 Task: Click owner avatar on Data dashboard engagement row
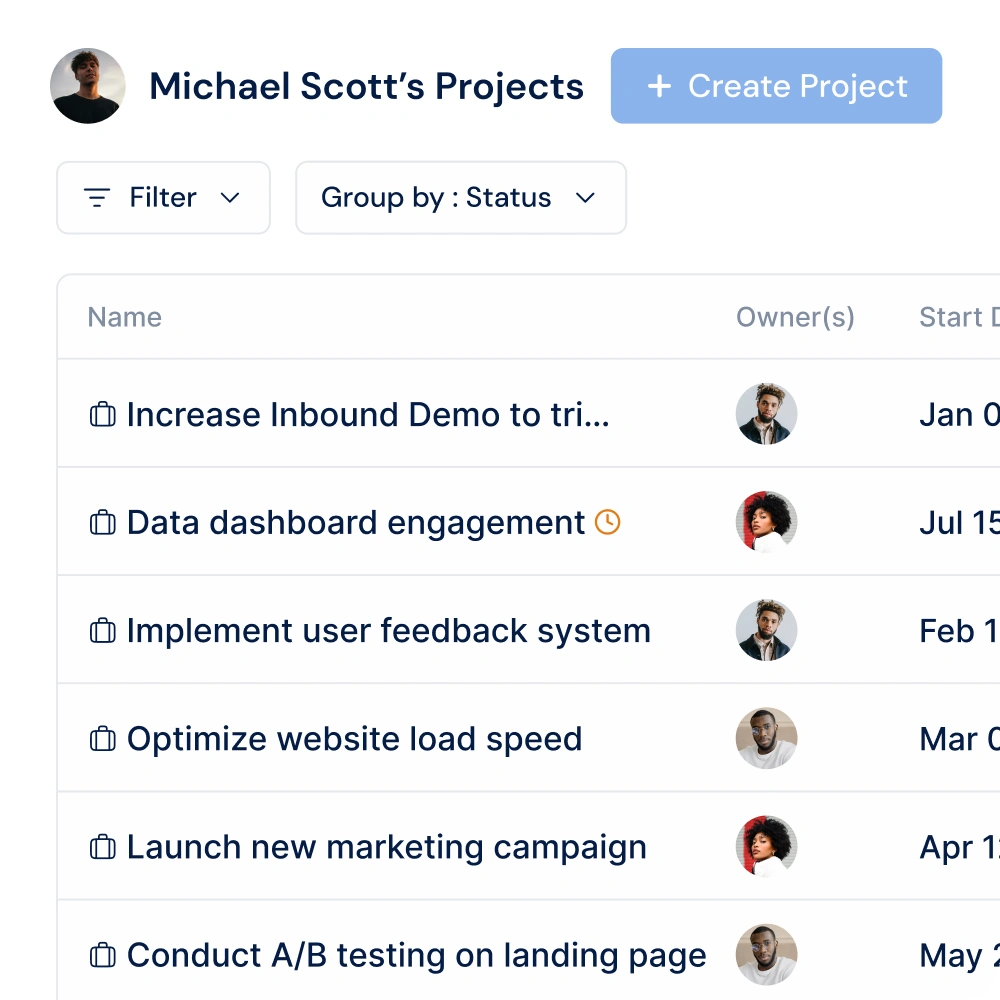coord(766,522)
